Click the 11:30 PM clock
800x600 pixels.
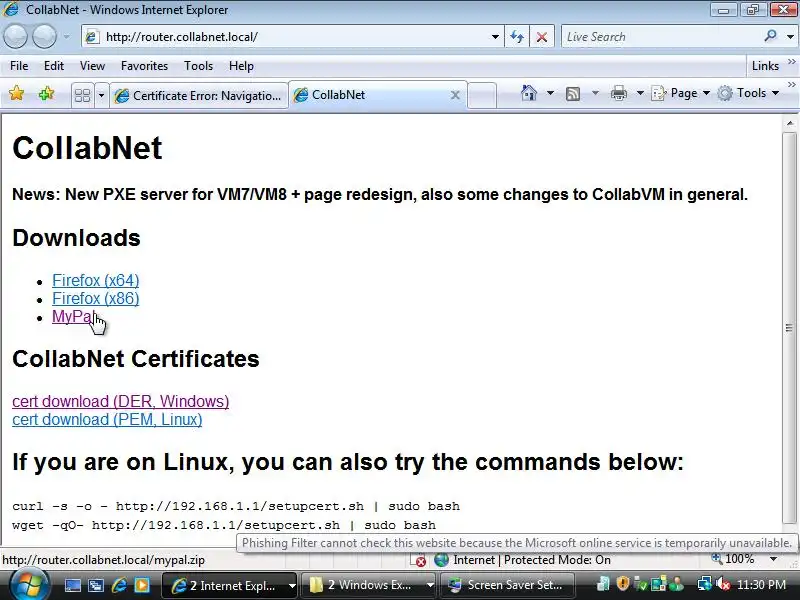[x=761, y=585]
